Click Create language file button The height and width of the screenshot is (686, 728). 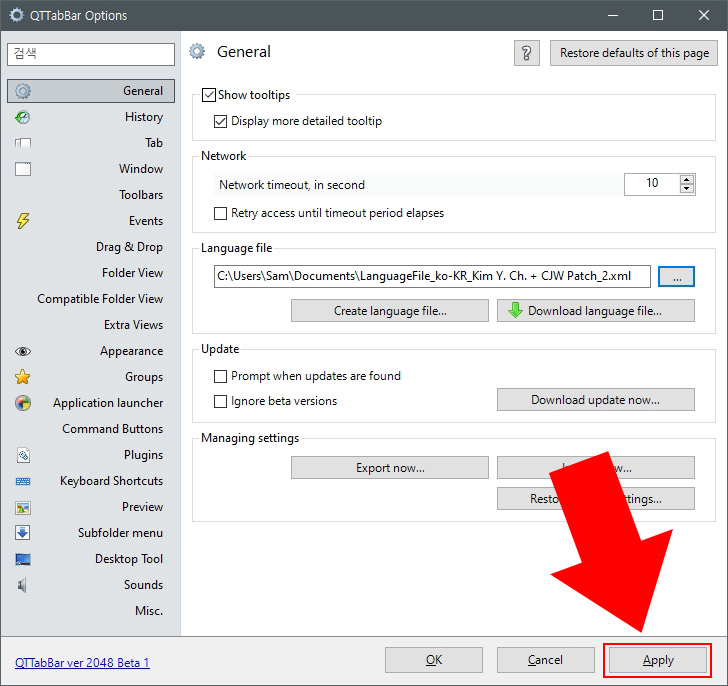390,311
